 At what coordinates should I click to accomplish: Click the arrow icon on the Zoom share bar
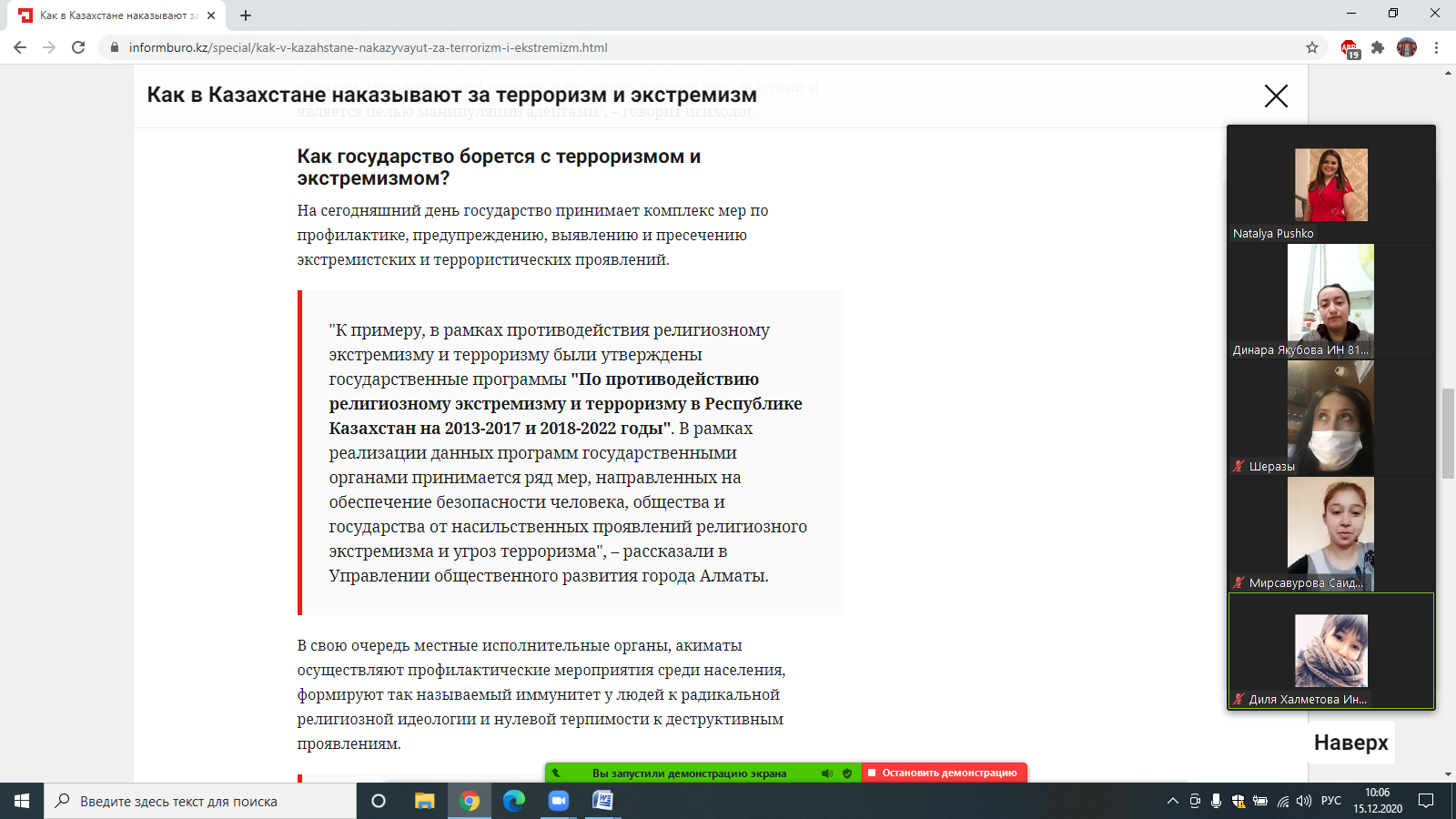[x=556, y=773]
